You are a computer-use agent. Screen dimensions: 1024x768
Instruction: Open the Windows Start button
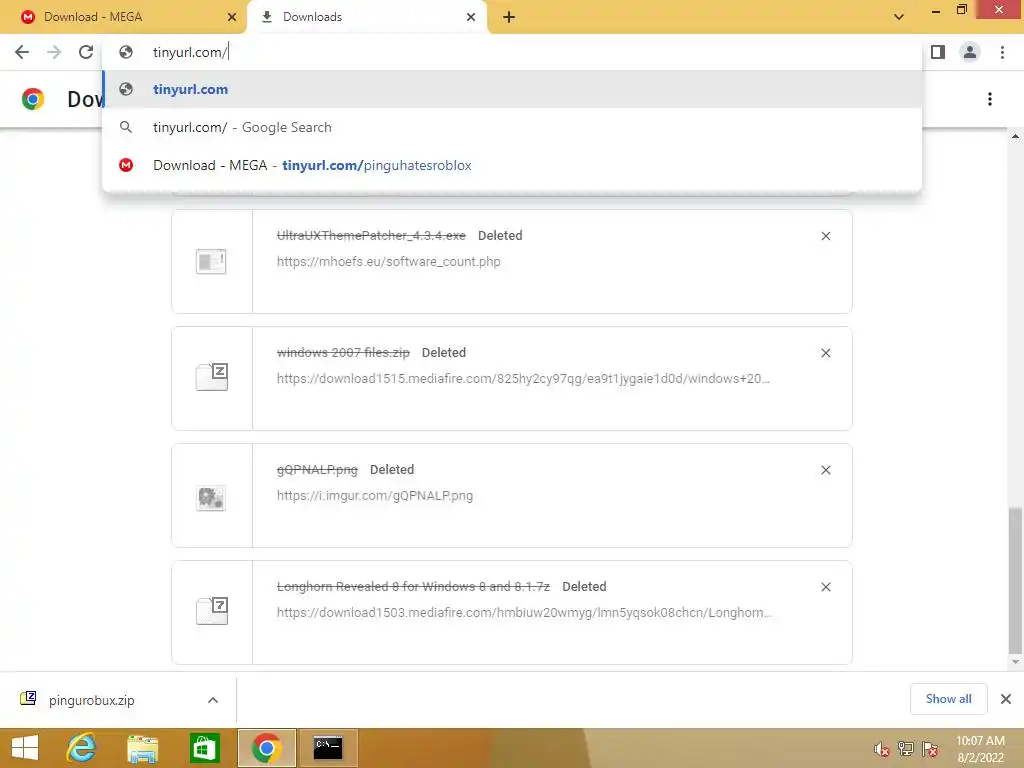[25, 748]
